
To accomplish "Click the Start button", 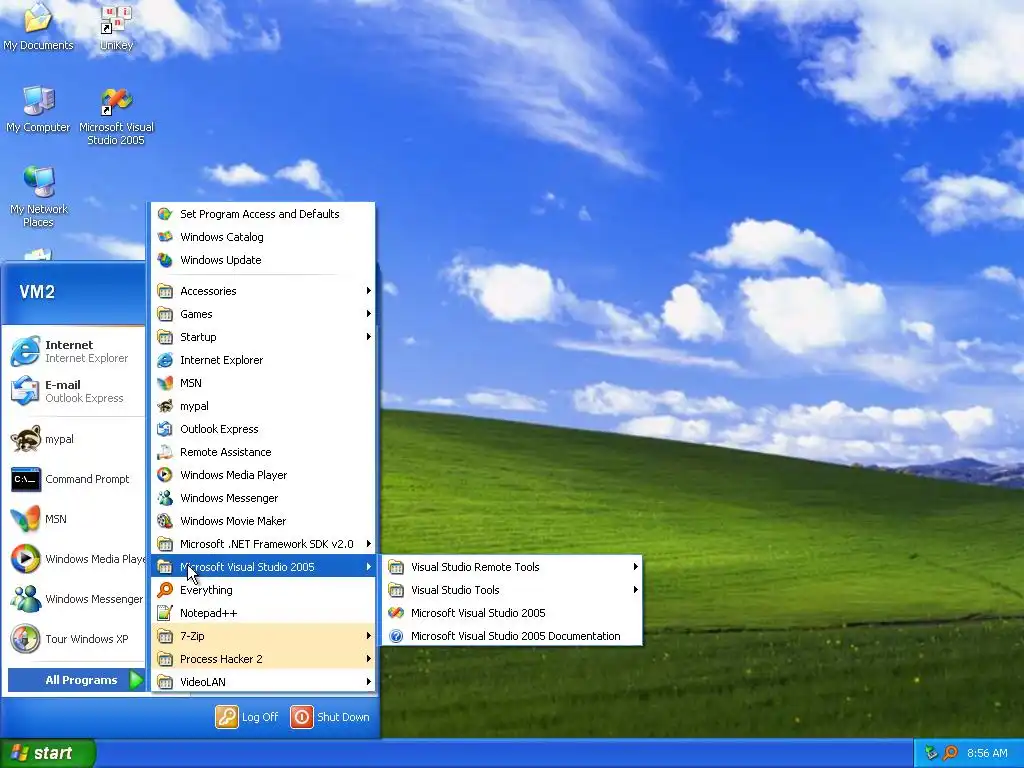I will 48,754.
